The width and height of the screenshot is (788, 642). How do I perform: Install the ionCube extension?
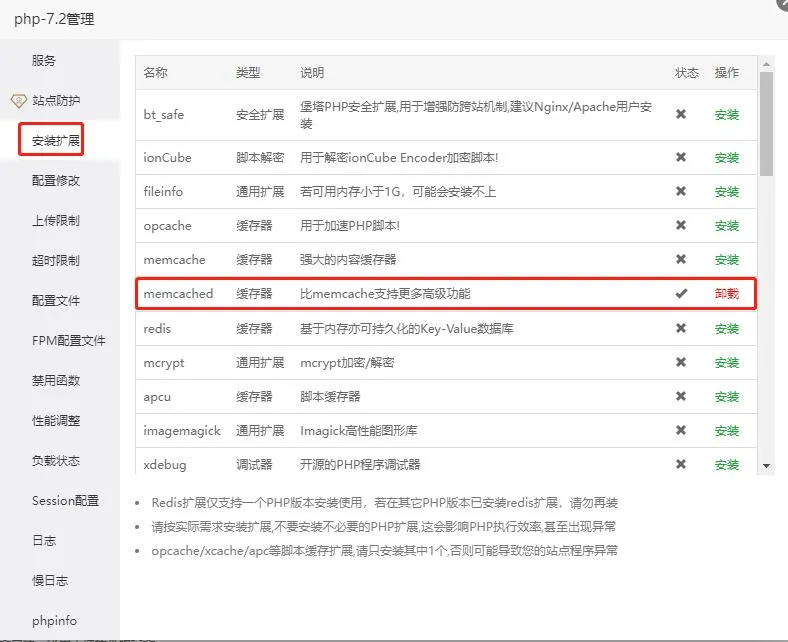coord(727,158)
